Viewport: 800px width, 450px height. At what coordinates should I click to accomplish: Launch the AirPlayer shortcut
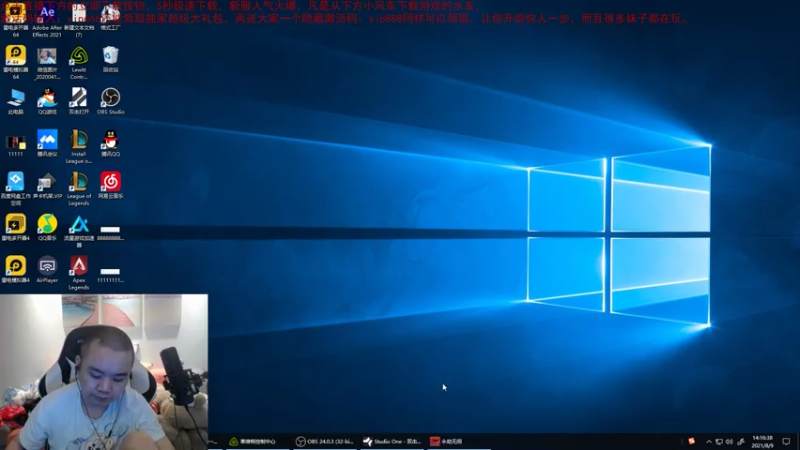(47, 270)
